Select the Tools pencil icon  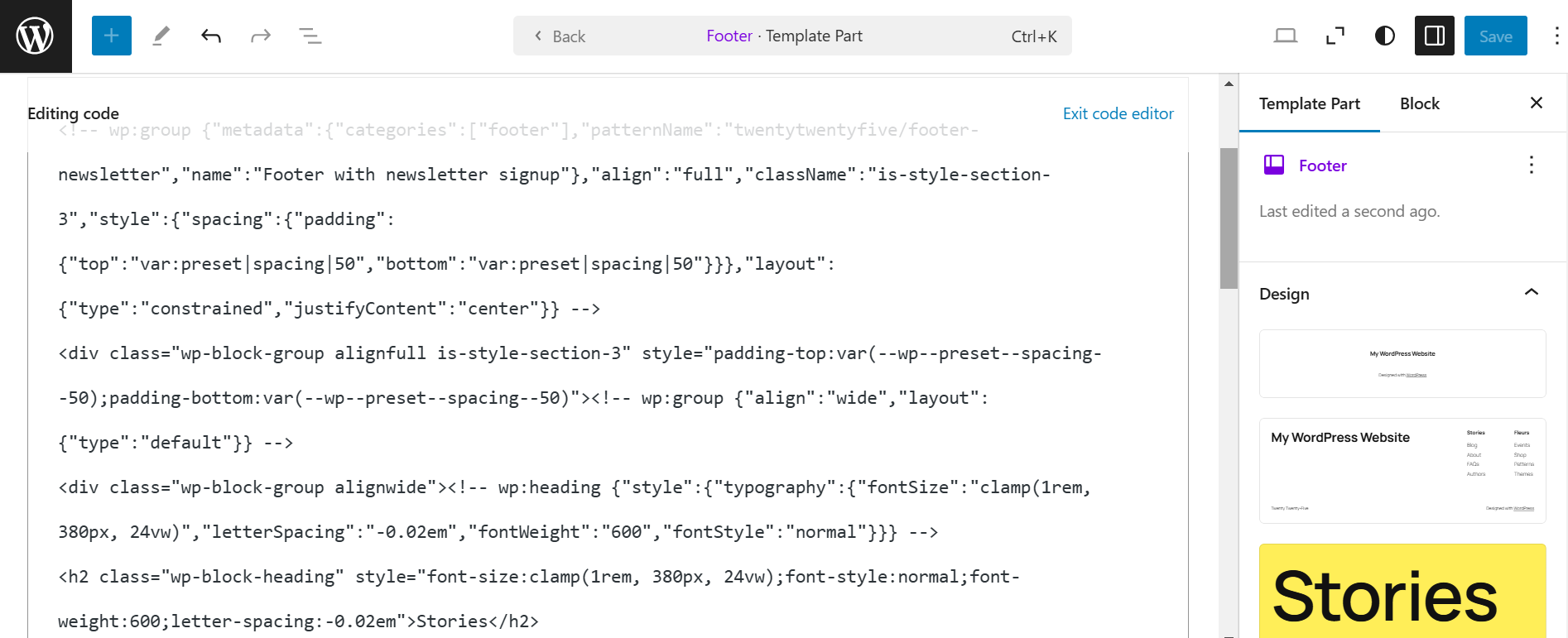tap(161, 36)
